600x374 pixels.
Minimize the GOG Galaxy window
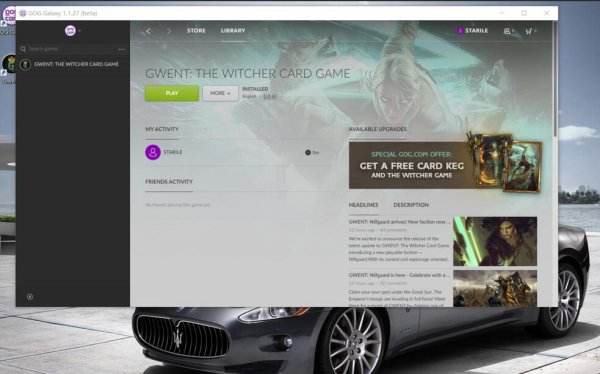tap(502, 13)
